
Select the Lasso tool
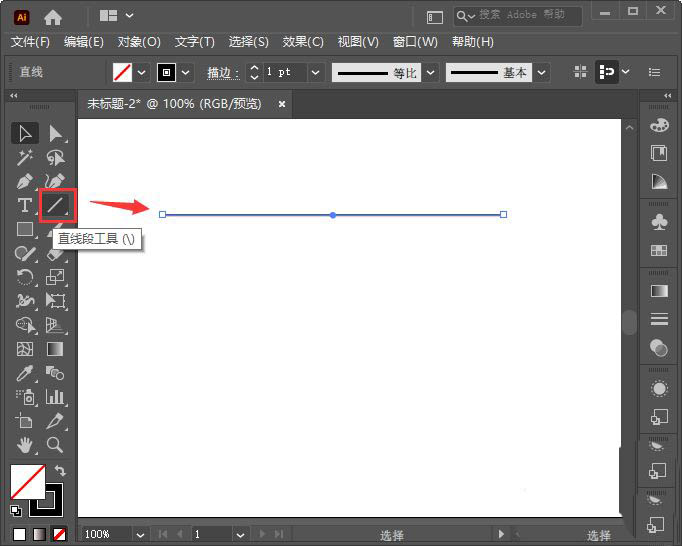(55, 157)
